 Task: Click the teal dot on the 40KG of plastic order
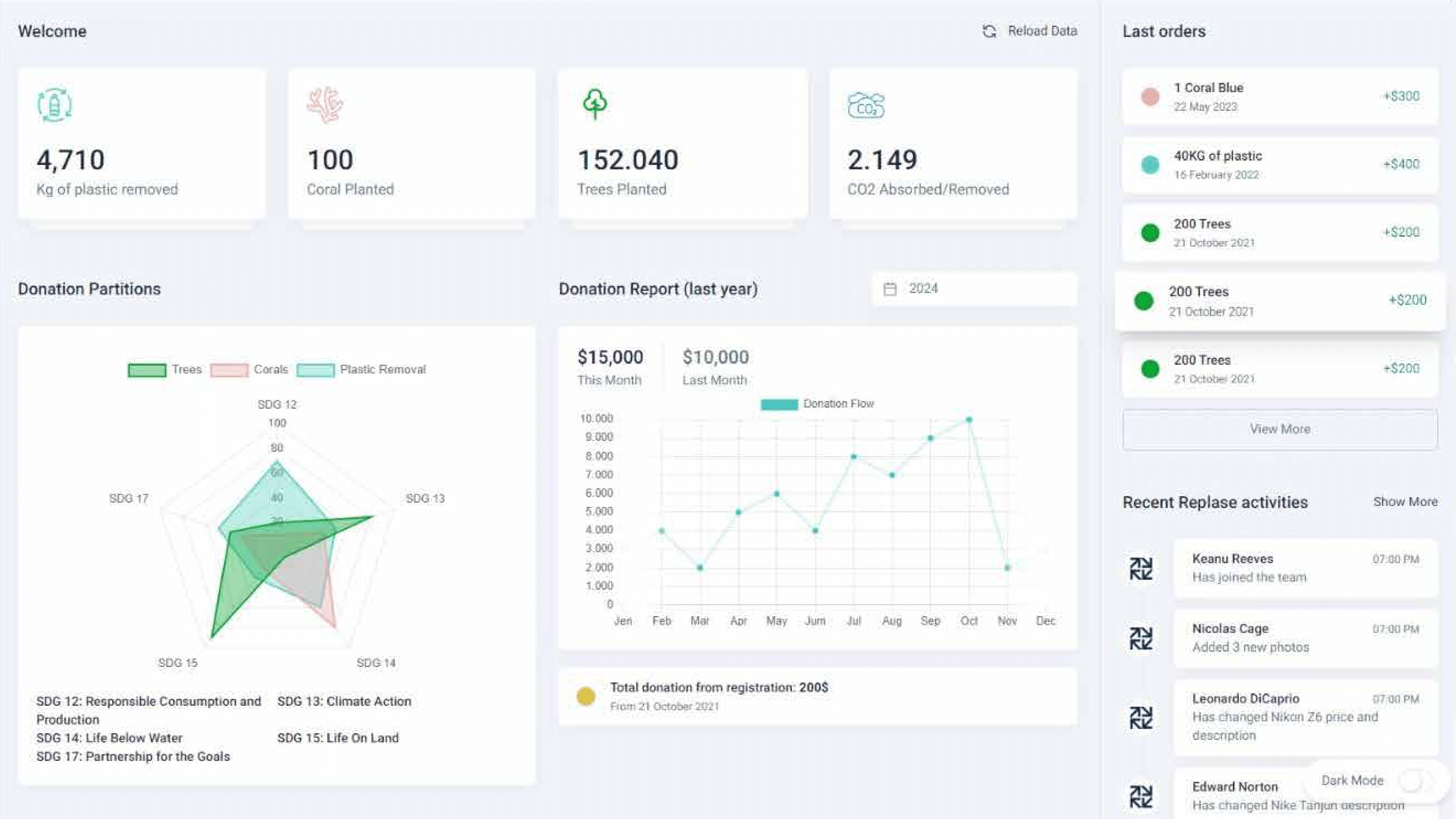tap(1150, 164)
